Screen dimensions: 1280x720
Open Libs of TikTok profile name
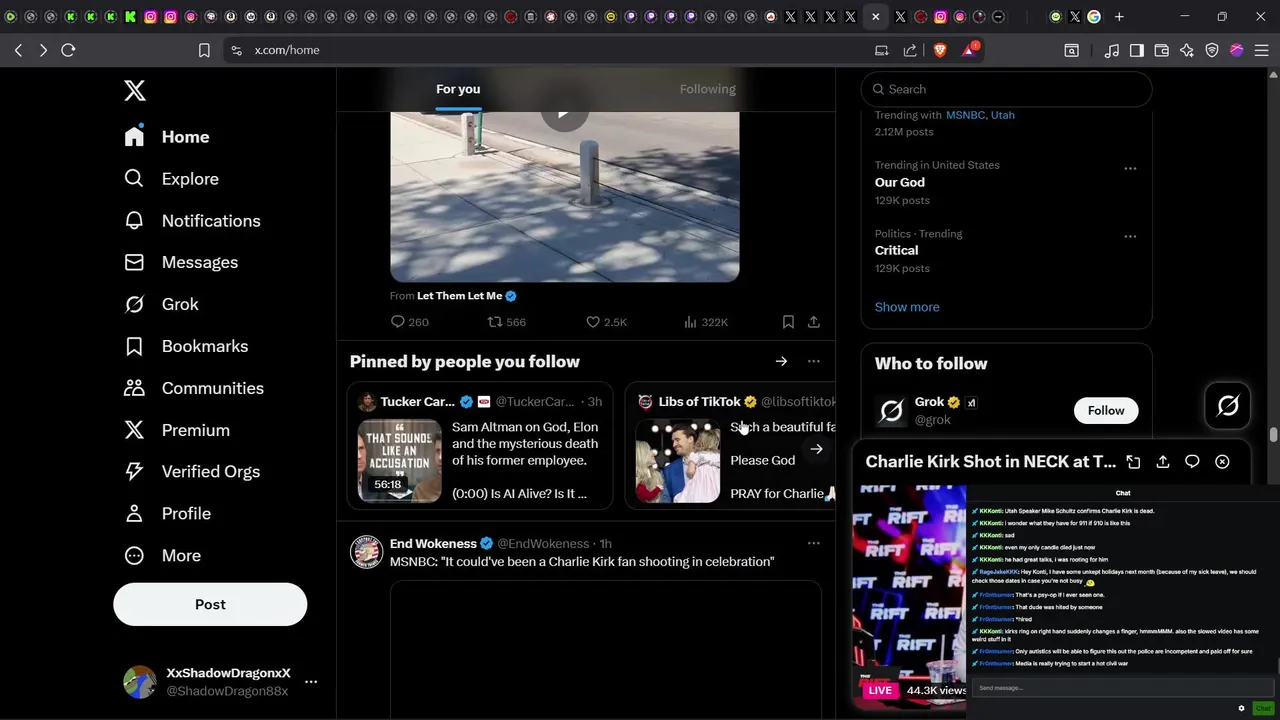click(699, 402)
